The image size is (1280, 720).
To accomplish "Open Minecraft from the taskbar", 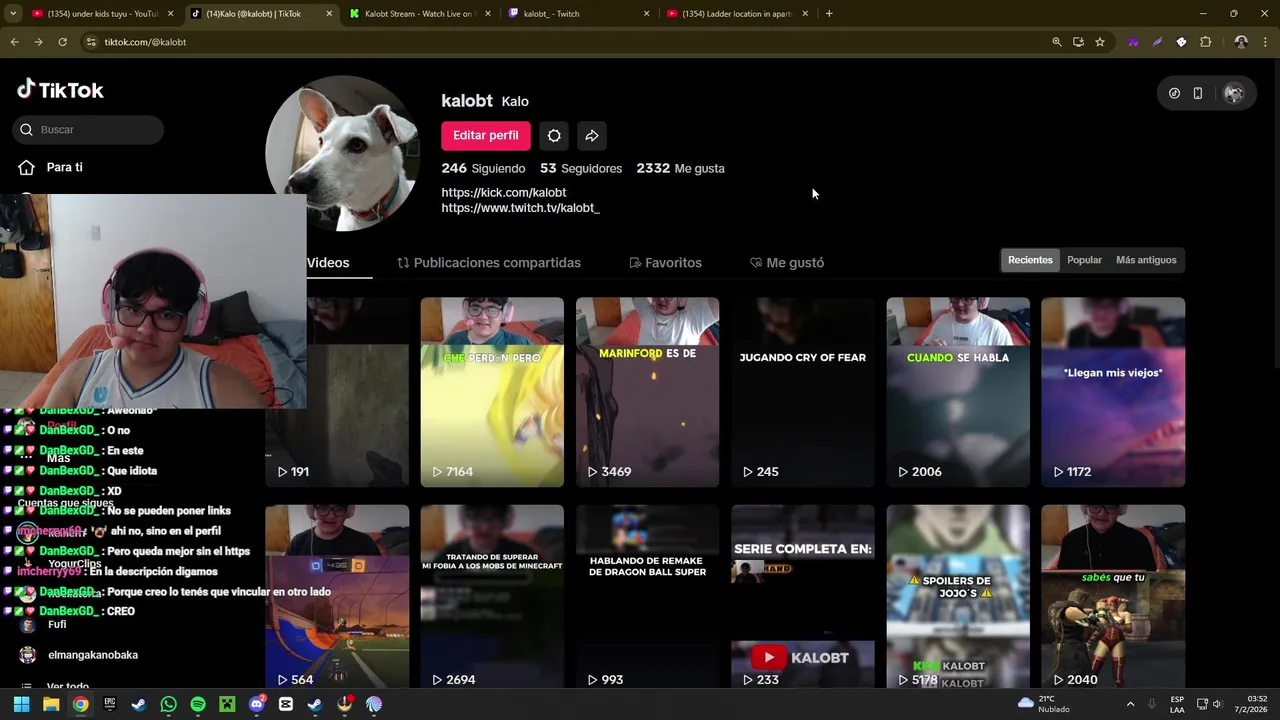I will coord(227,704).
